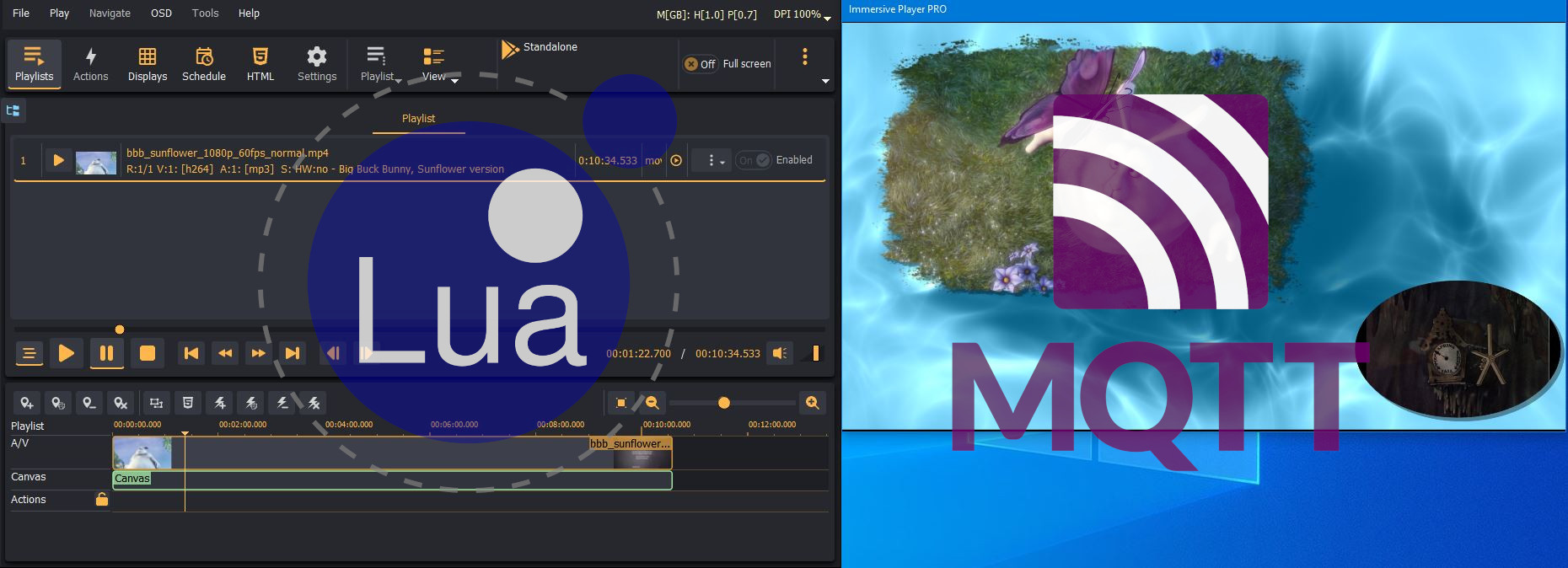Open Settings with the gear icon
Screen dimensions: 1568x568
(317, 64)
